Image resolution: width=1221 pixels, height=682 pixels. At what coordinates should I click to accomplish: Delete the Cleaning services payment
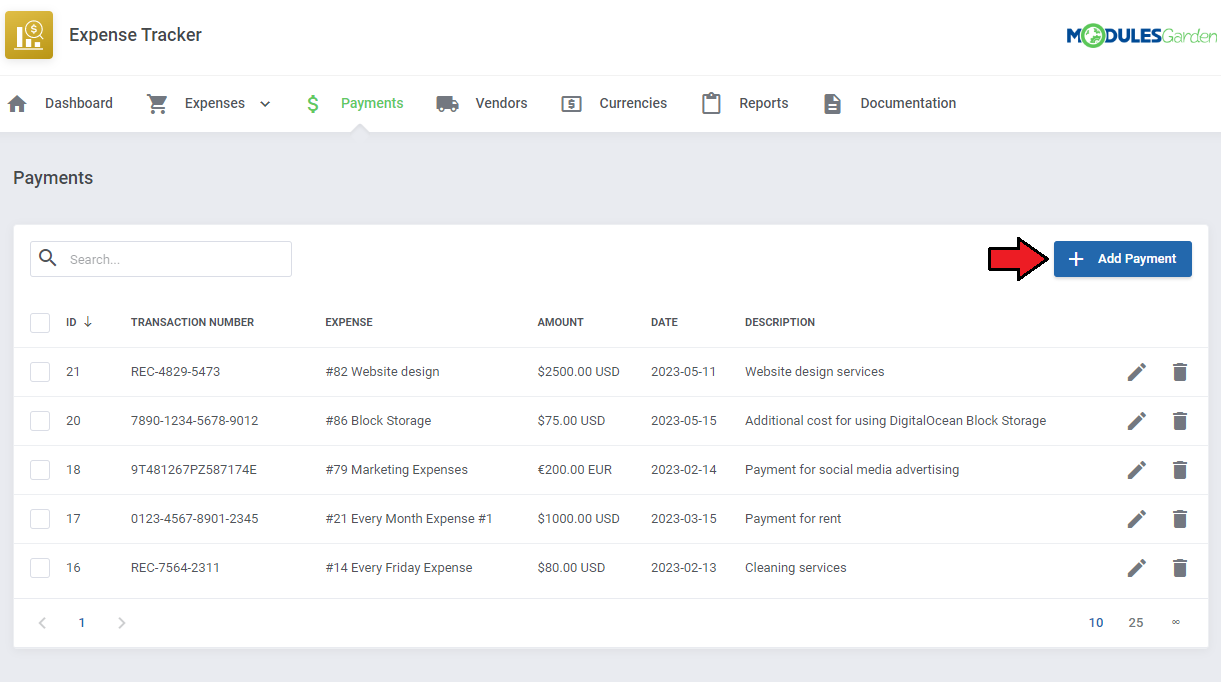coord(1180,568)
